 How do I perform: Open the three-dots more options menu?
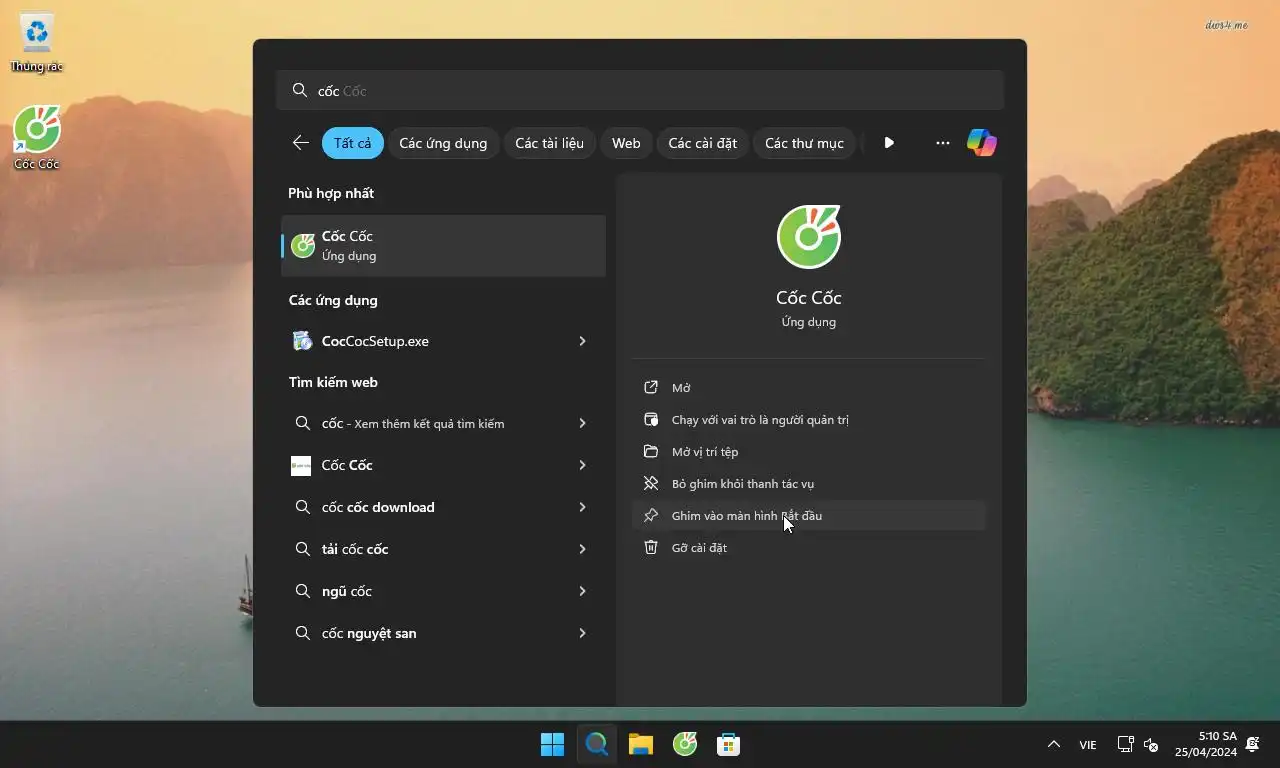coord(942,143)
